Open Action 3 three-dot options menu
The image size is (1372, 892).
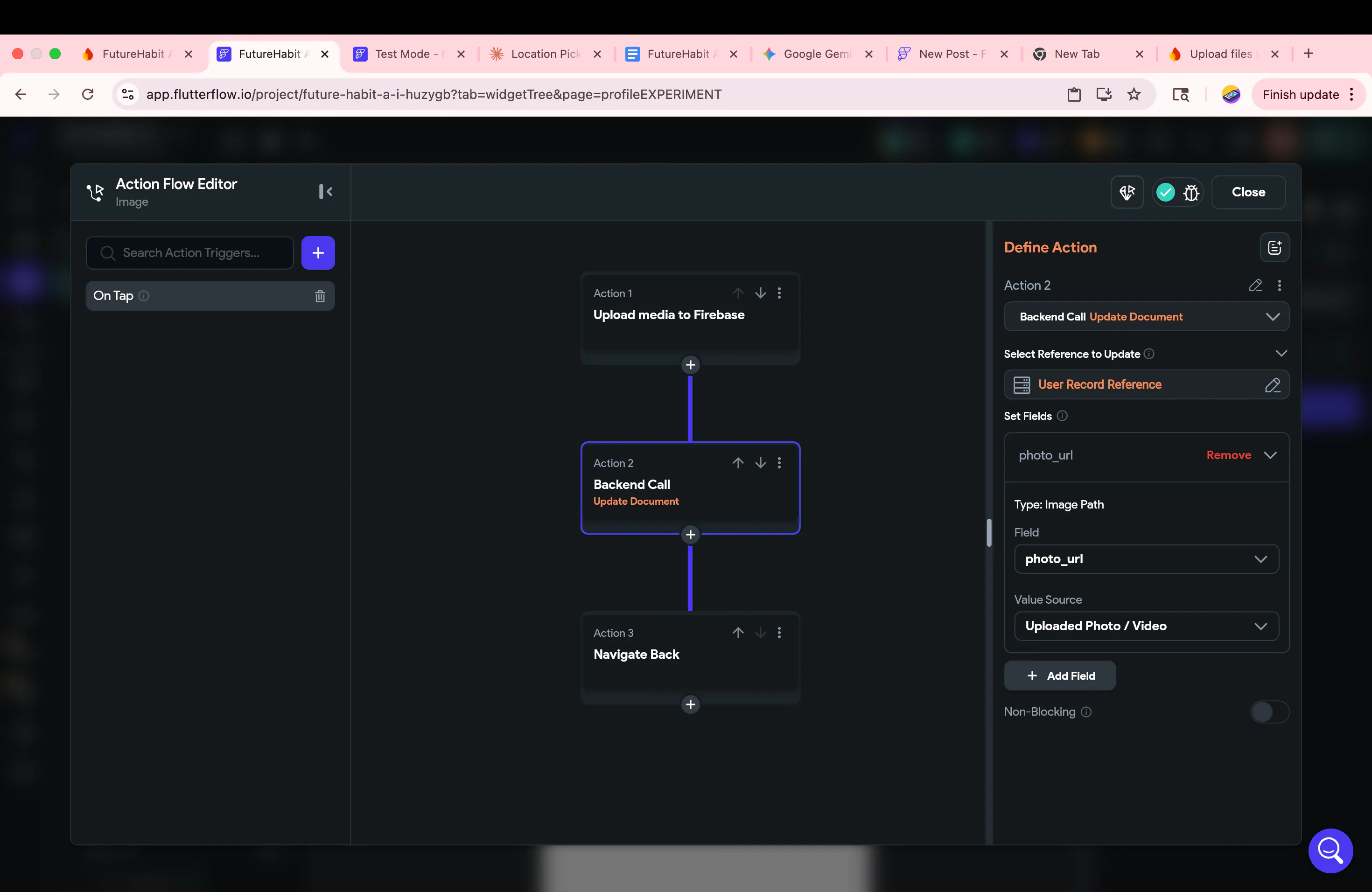[x=779, y=633]
